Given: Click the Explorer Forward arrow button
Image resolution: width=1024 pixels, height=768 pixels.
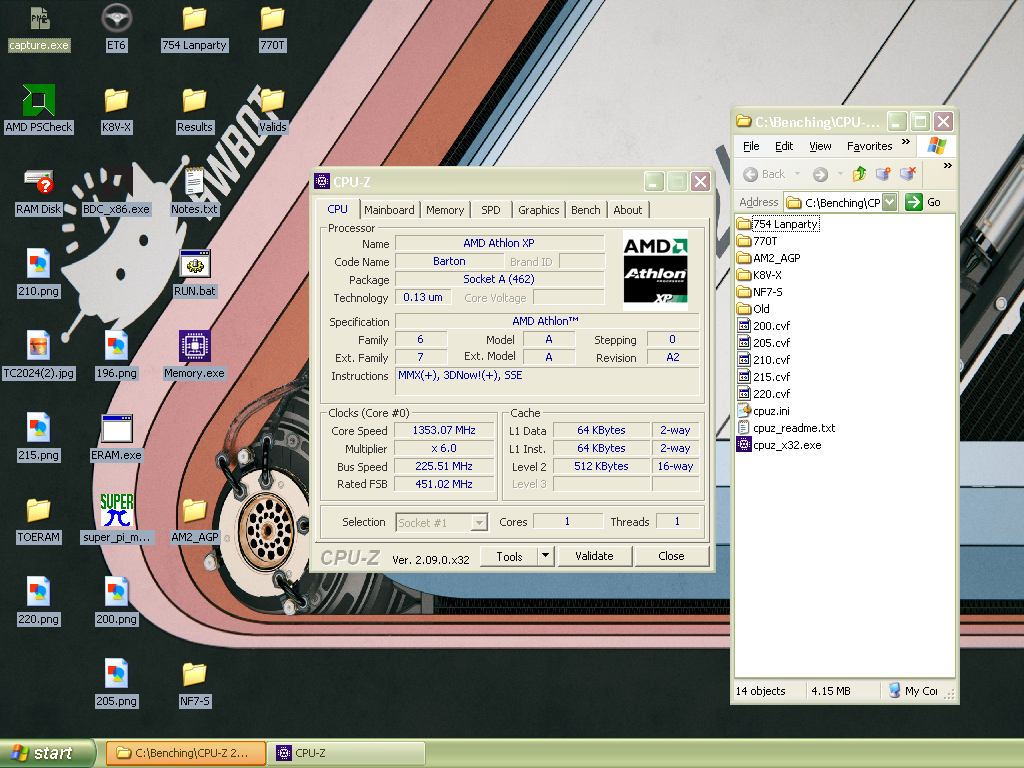Looking at the screenshot, I should click(820, 174).
